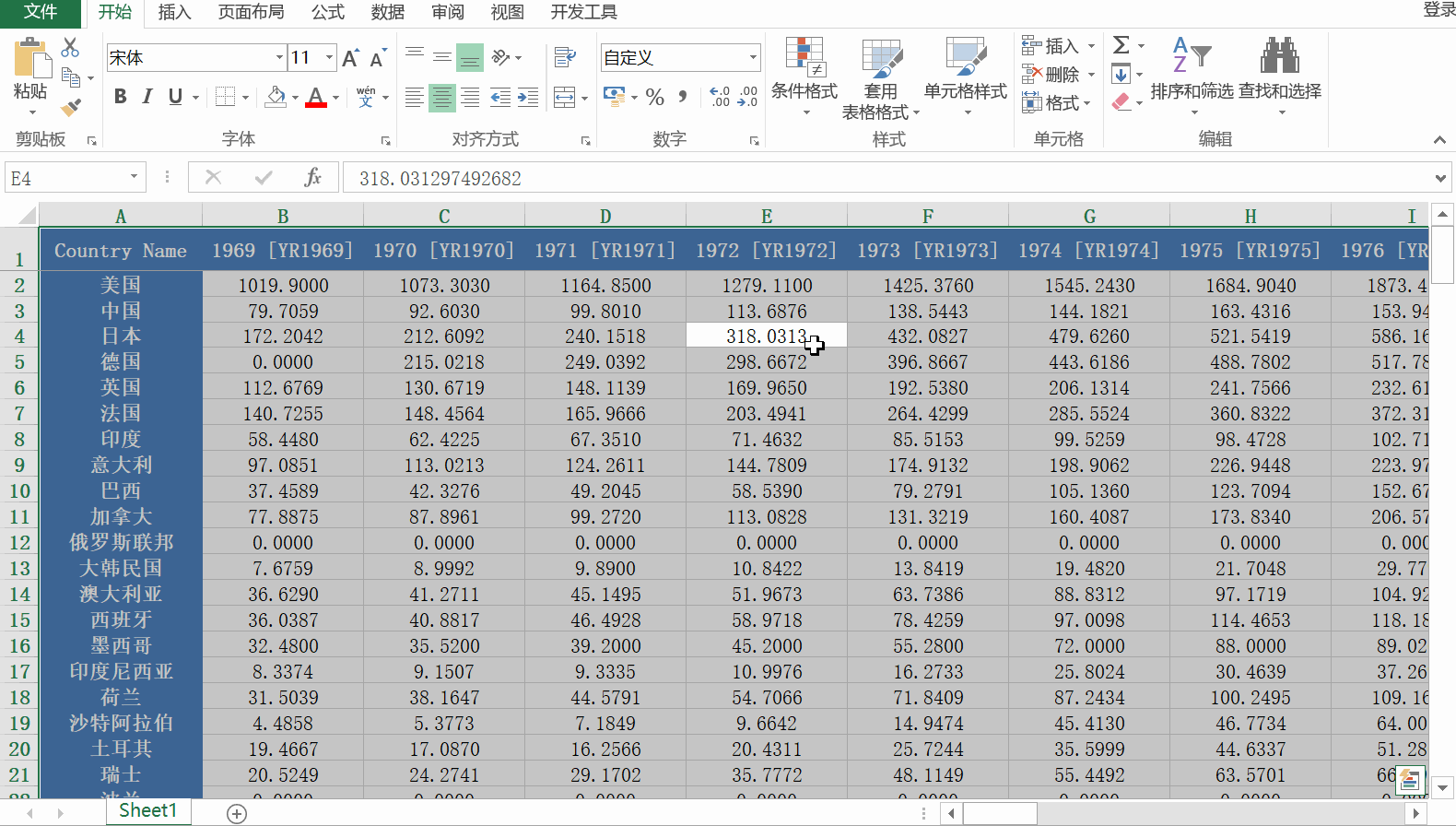Click the Insert Function fx icon

(312, 177)
